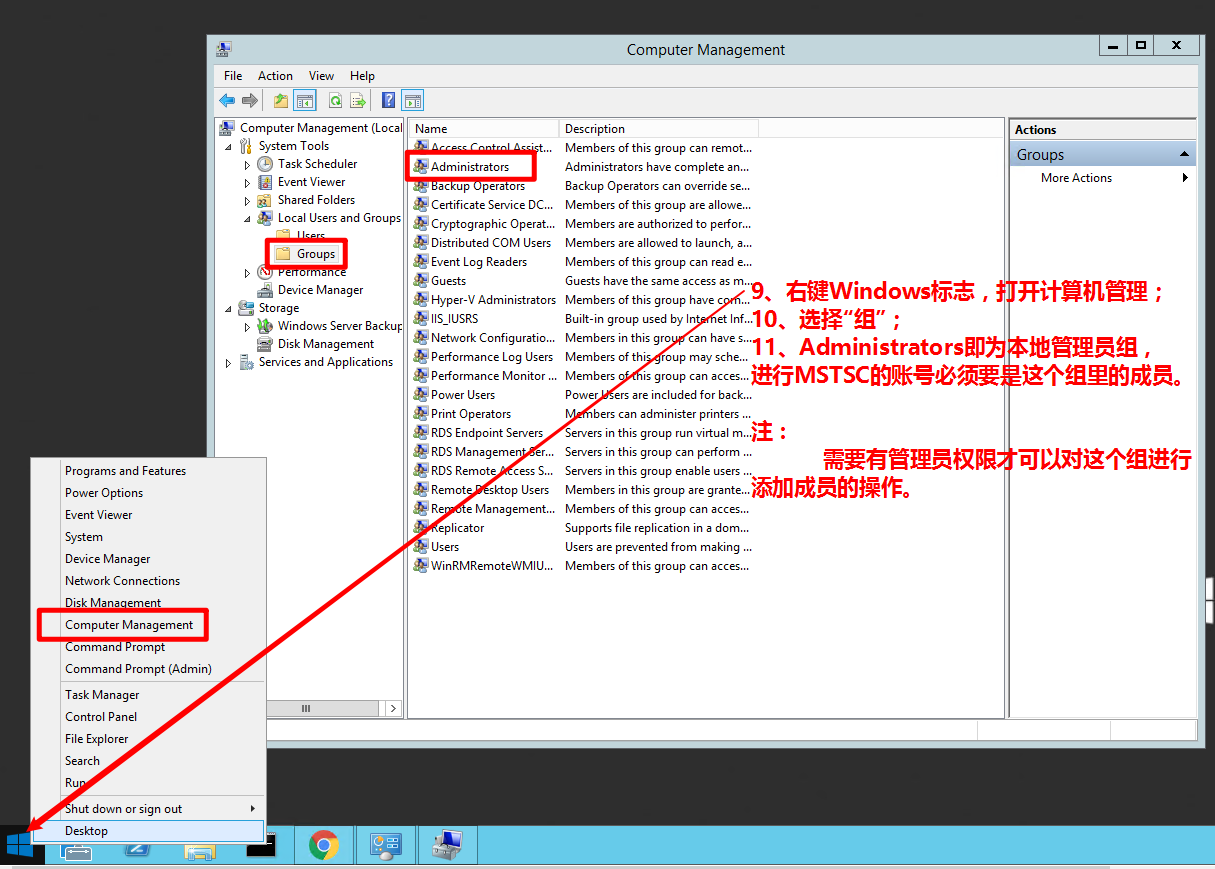Click the Back arrow toolbar icon
This screenshot has height=869, width=1215.
(227, 100)
